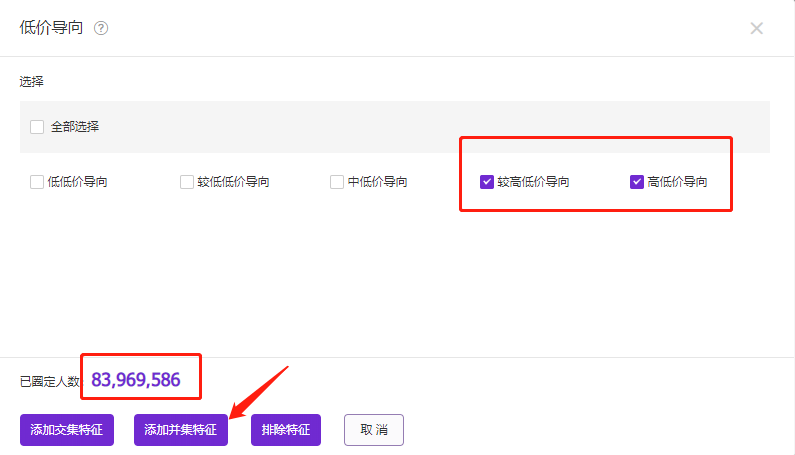Click the audience count 83,969,586
This screenshot has height=455, width=795.
coord(136,380)
